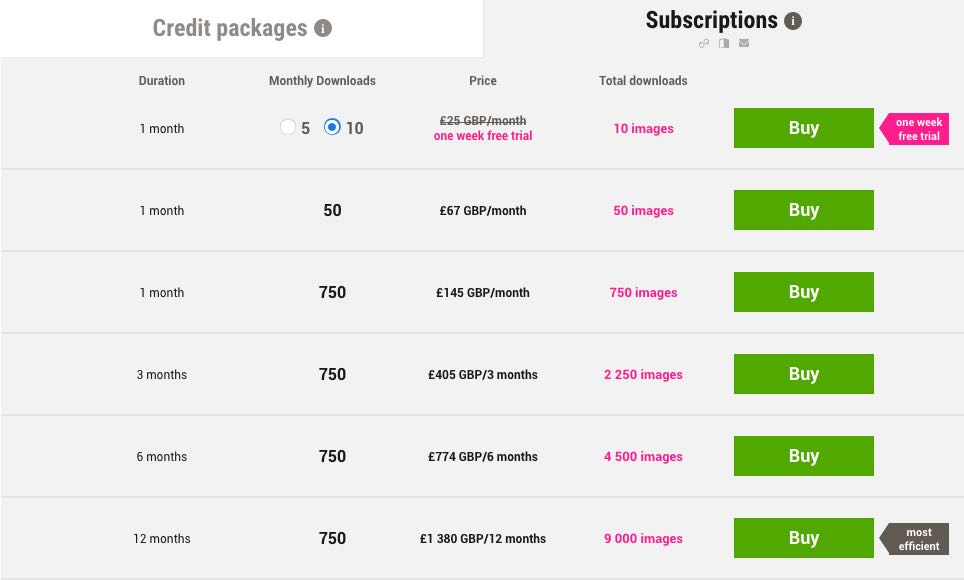This screenshot has height=580, width=964.
Task: Buy the £67 GBP/month 50 images plan
Action: (803, 210)
